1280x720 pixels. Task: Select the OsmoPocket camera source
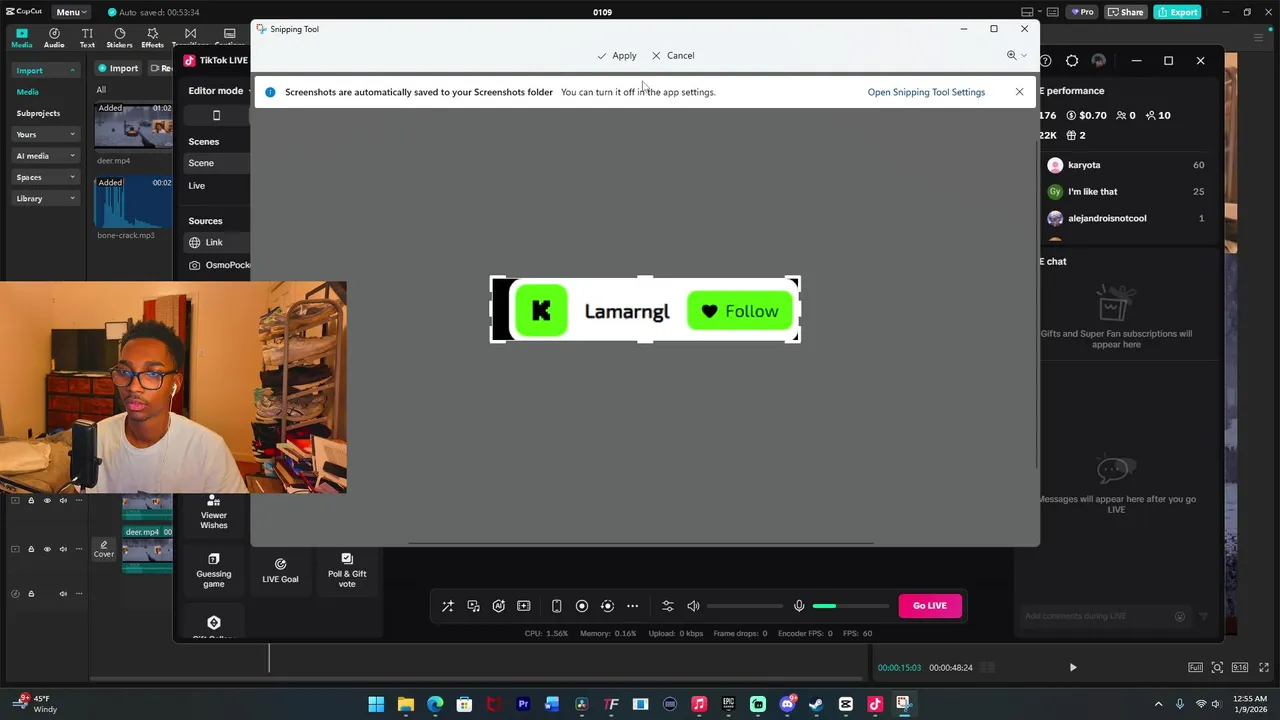coord(218,265)
